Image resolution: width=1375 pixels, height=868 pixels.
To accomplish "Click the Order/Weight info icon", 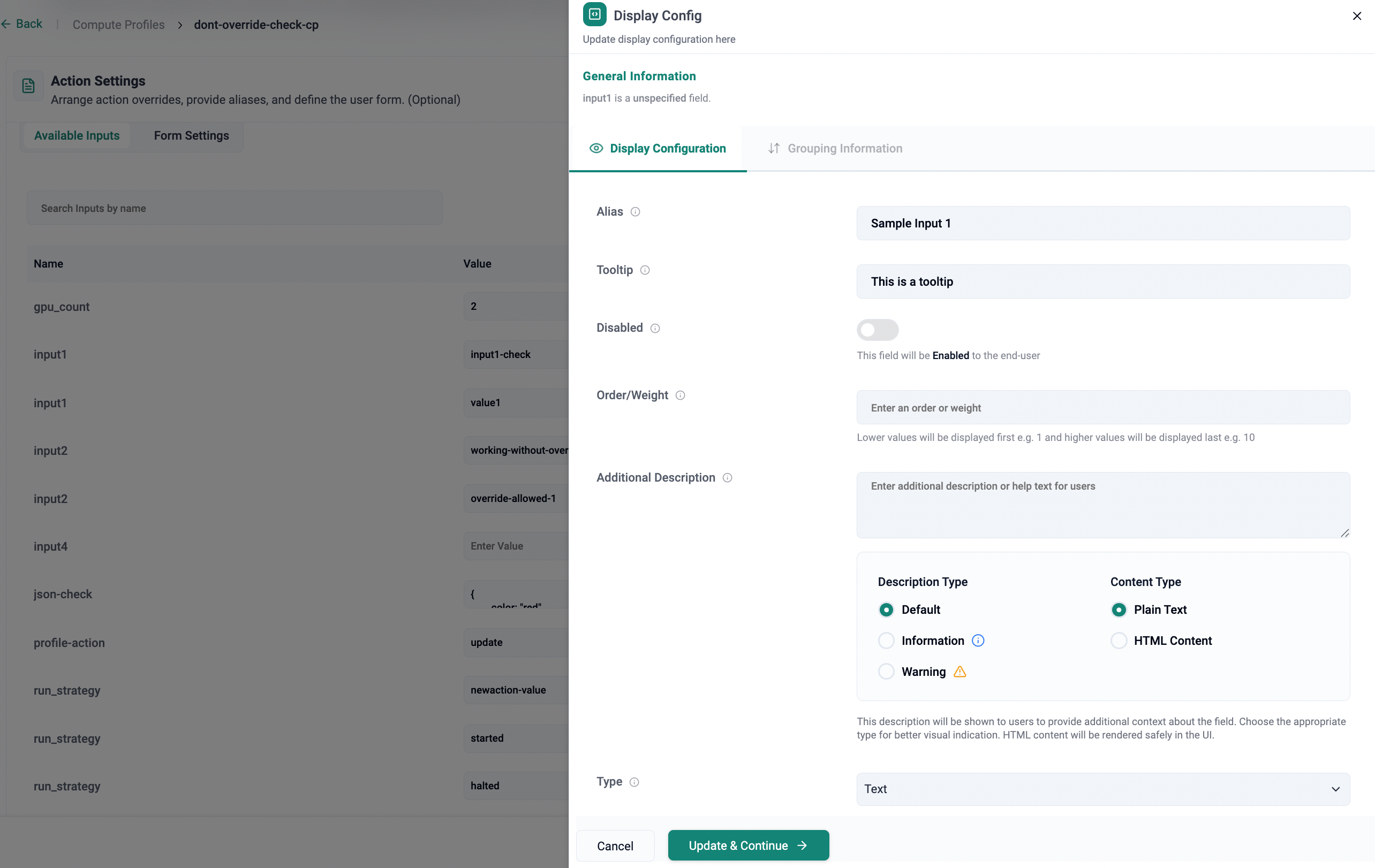I will (680, 395).
